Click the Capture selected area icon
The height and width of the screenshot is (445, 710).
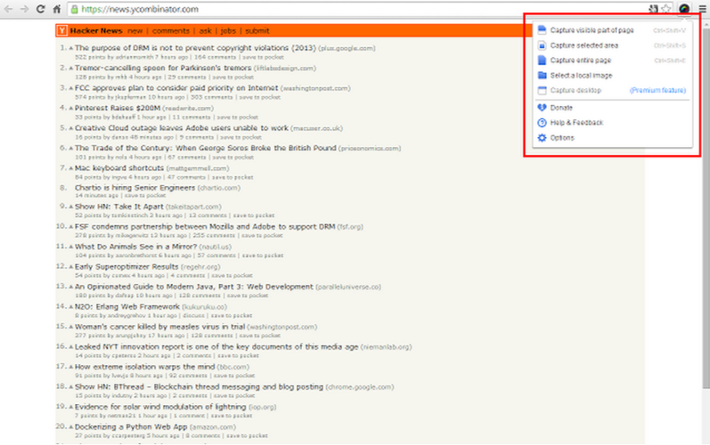coord(542,45)
